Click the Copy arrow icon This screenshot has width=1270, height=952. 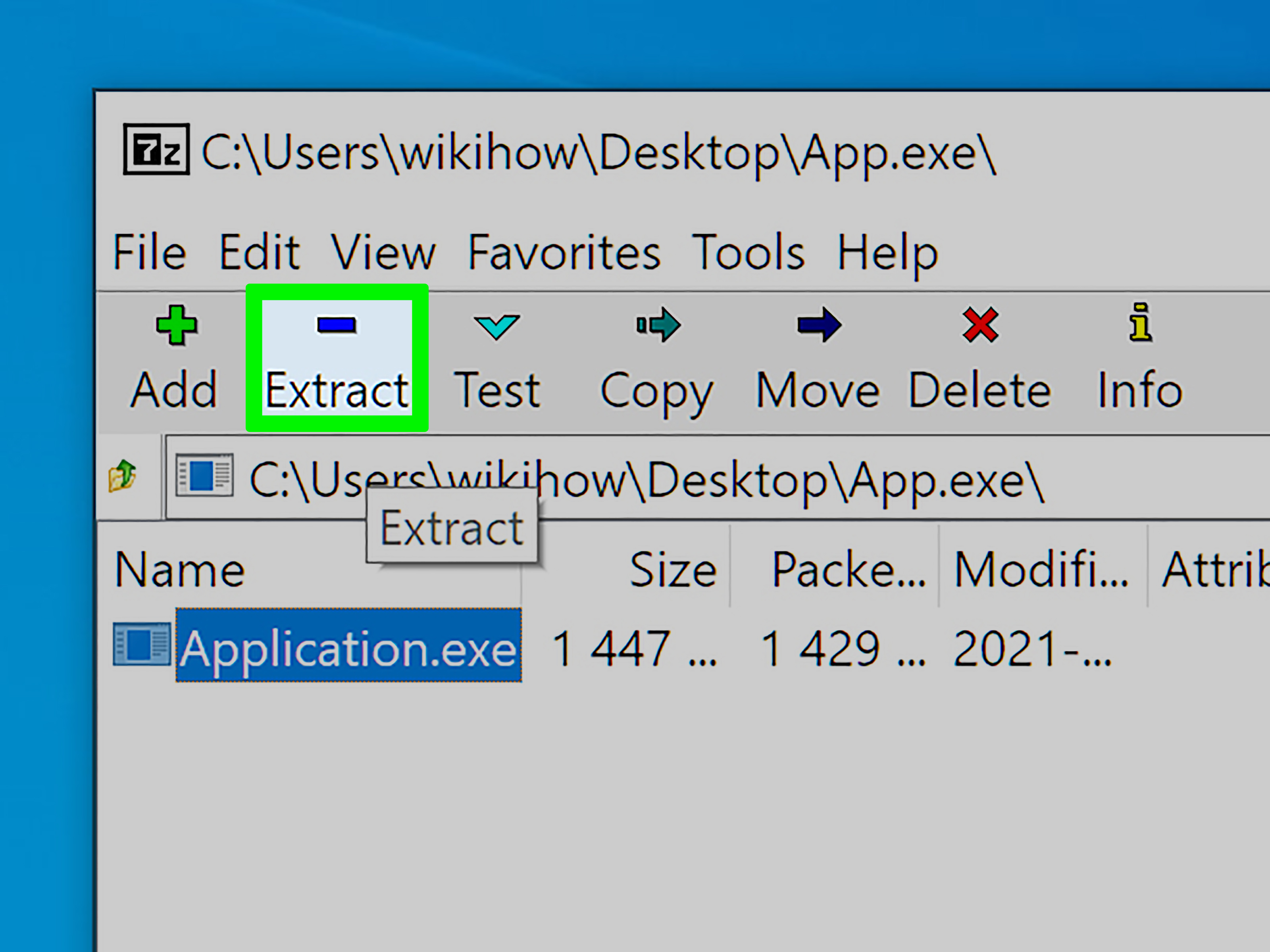pos(658,325)
